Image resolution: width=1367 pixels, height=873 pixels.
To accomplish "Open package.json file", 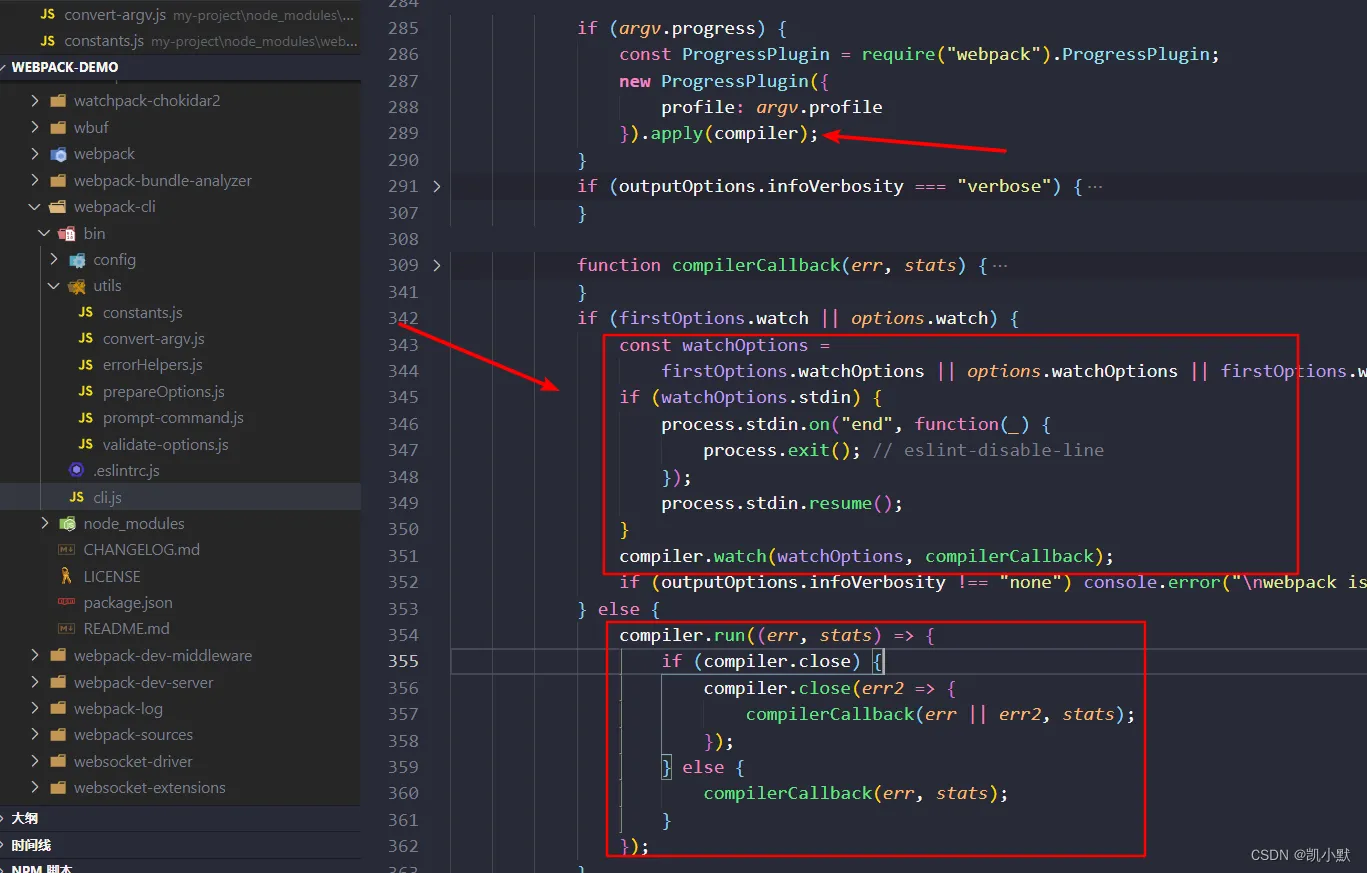I will tap(128, 603).
